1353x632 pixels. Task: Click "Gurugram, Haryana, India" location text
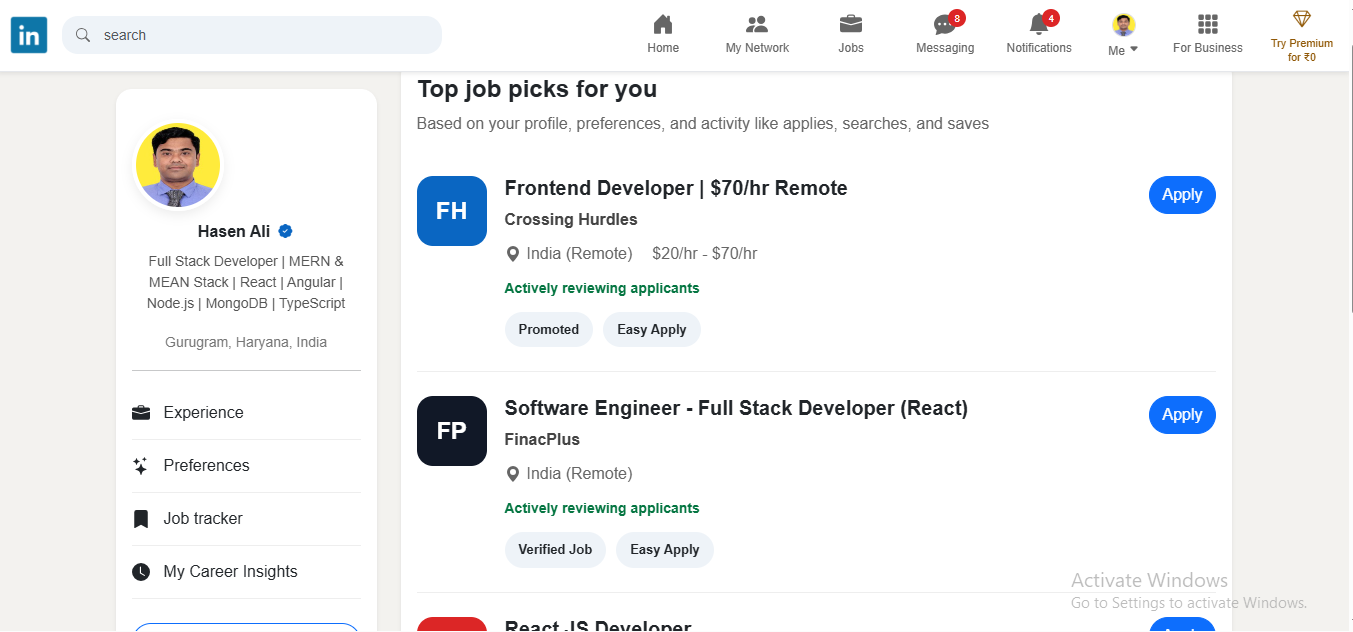(246, 342)
